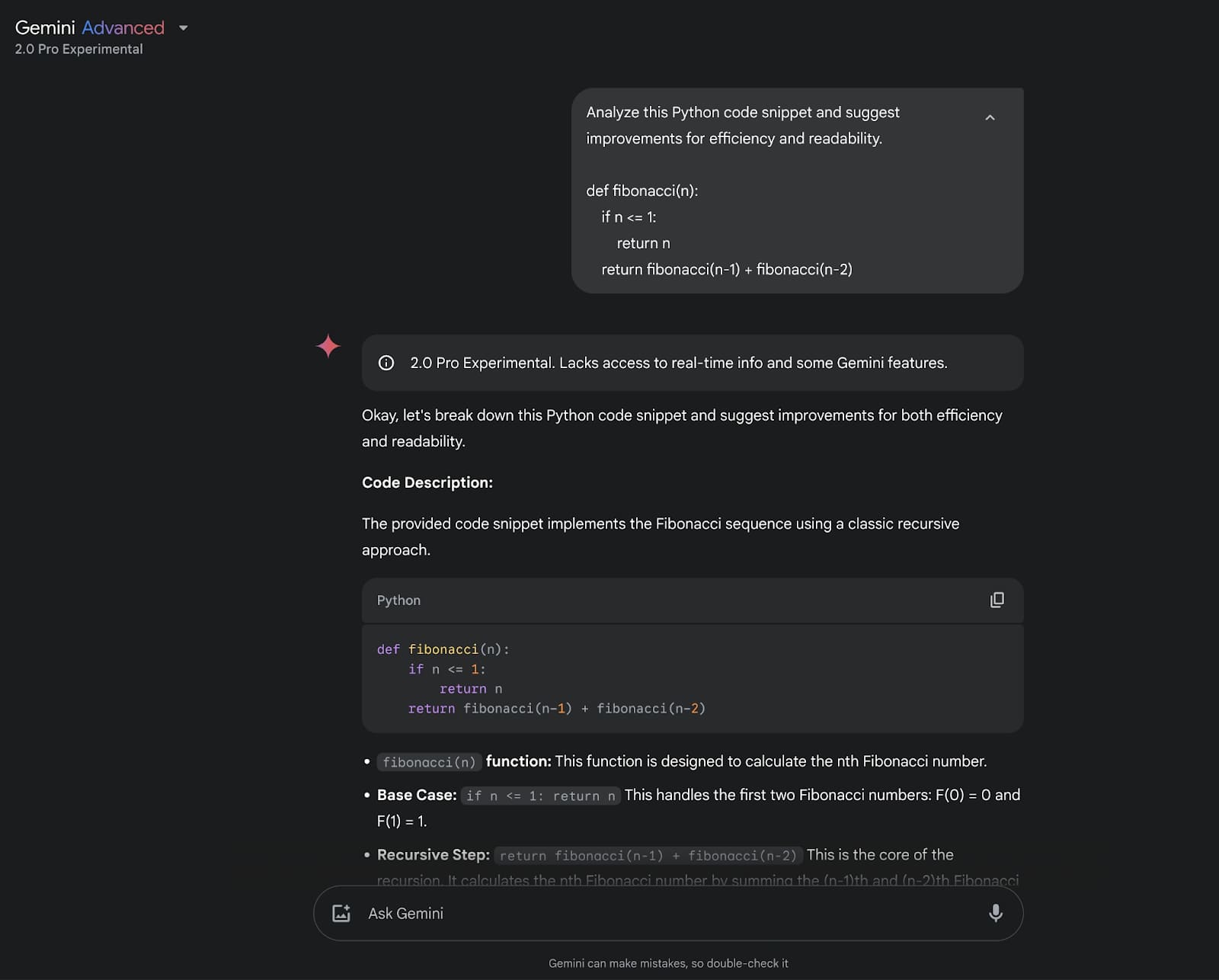Click 'Analyze this Python code snippet' prompt text
Viewport: 1219px width, 980px height.
pos(742,125)
